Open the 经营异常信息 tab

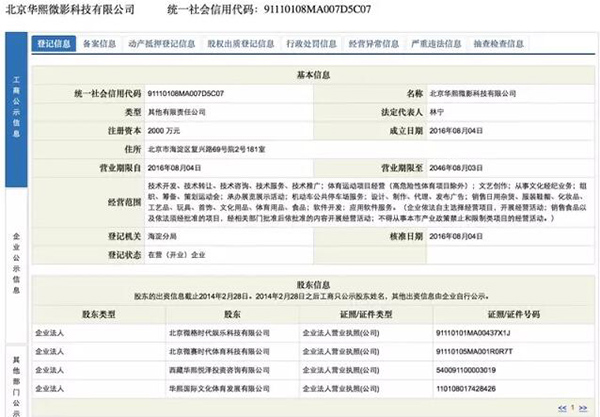[x=374, y=44]
